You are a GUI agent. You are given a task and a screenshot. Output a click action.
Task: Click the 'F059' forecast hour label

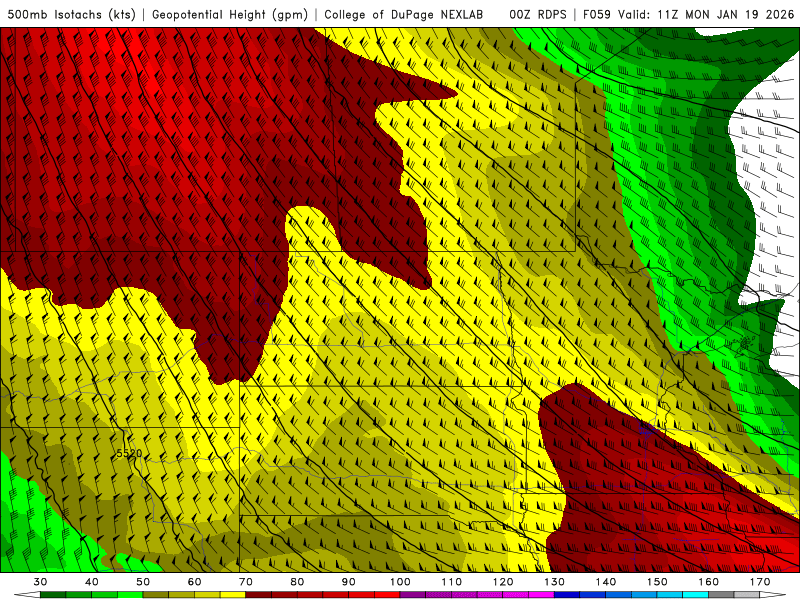(597, 14)
